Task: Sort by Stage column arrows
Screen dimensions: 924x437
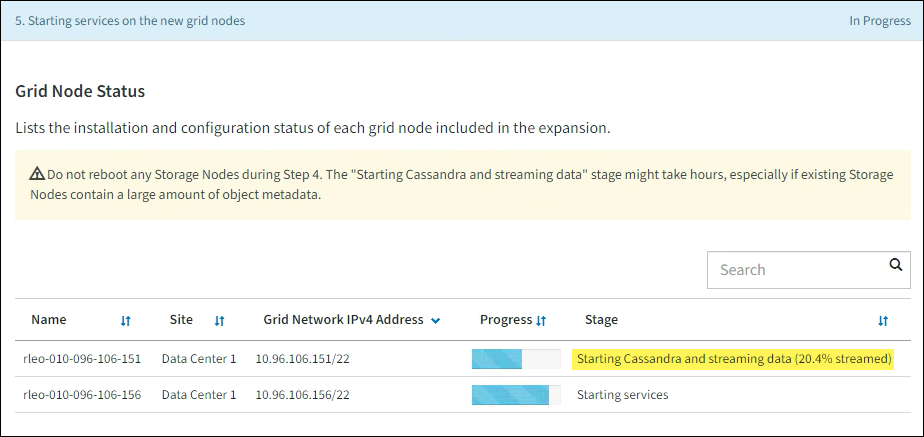Action: tap(883, 321)
